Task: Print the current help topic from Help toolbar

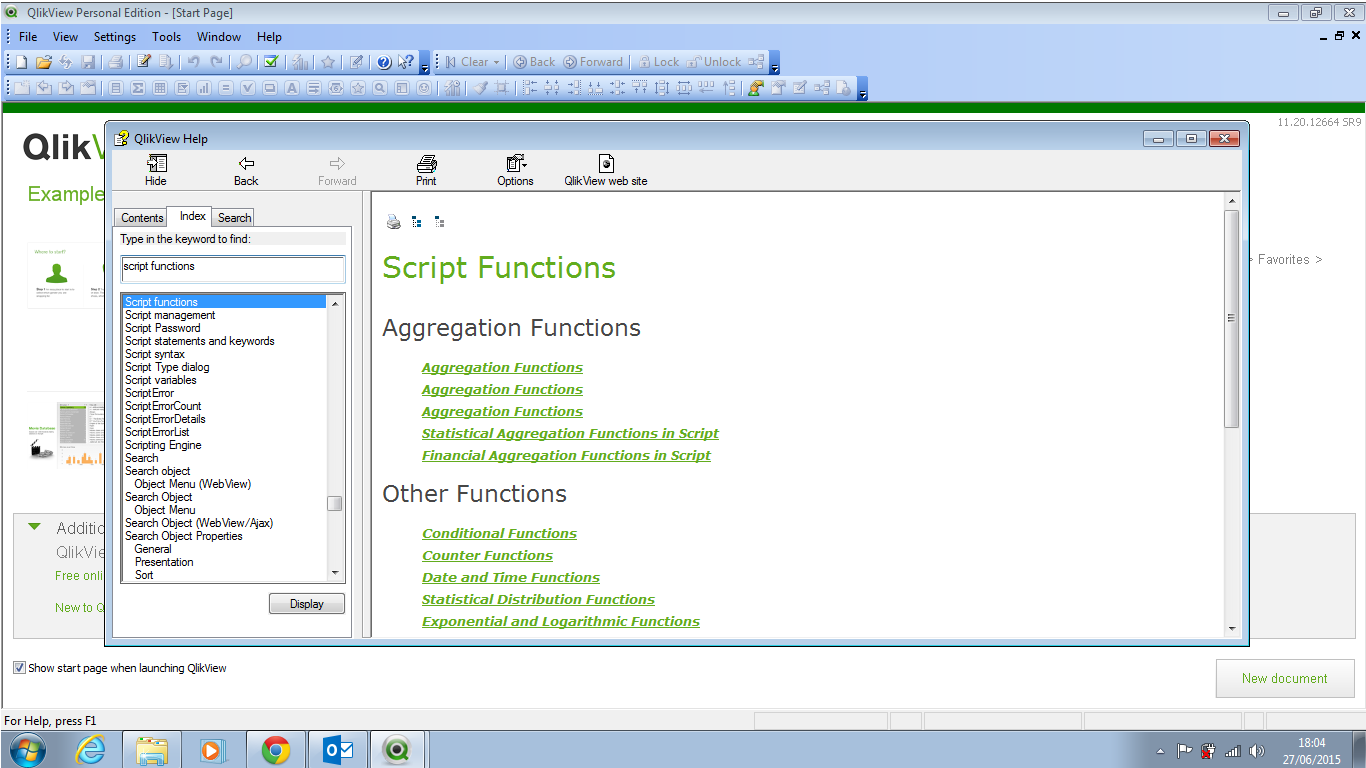Action: click(x=426, y=170)
